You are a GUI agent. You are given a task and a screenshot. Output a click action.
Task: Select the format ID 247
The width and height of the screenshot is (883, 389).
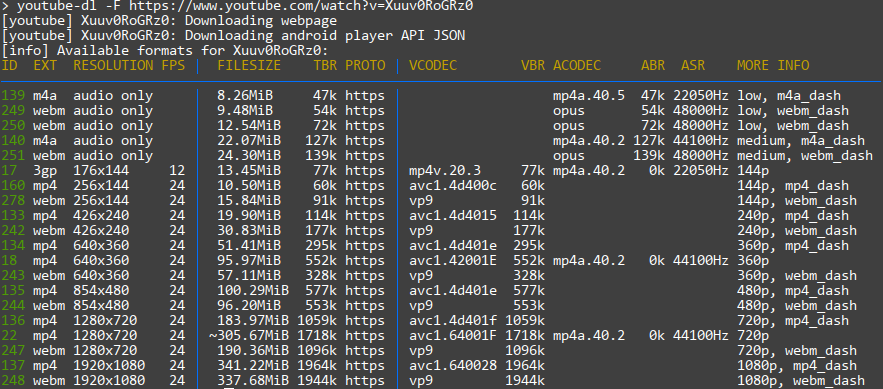point(14,351)
